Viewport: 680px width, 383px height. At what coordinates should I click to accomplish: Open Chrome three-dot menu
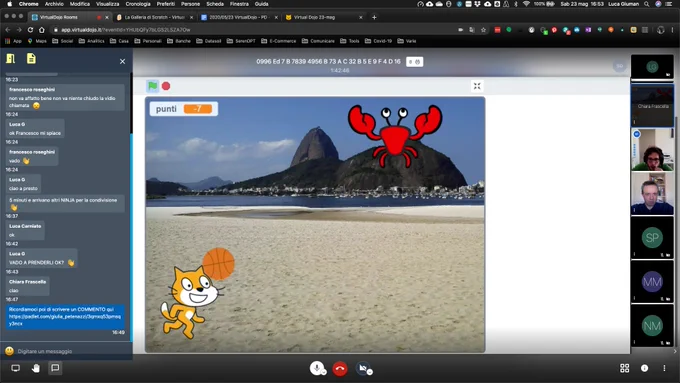point(673,30)
